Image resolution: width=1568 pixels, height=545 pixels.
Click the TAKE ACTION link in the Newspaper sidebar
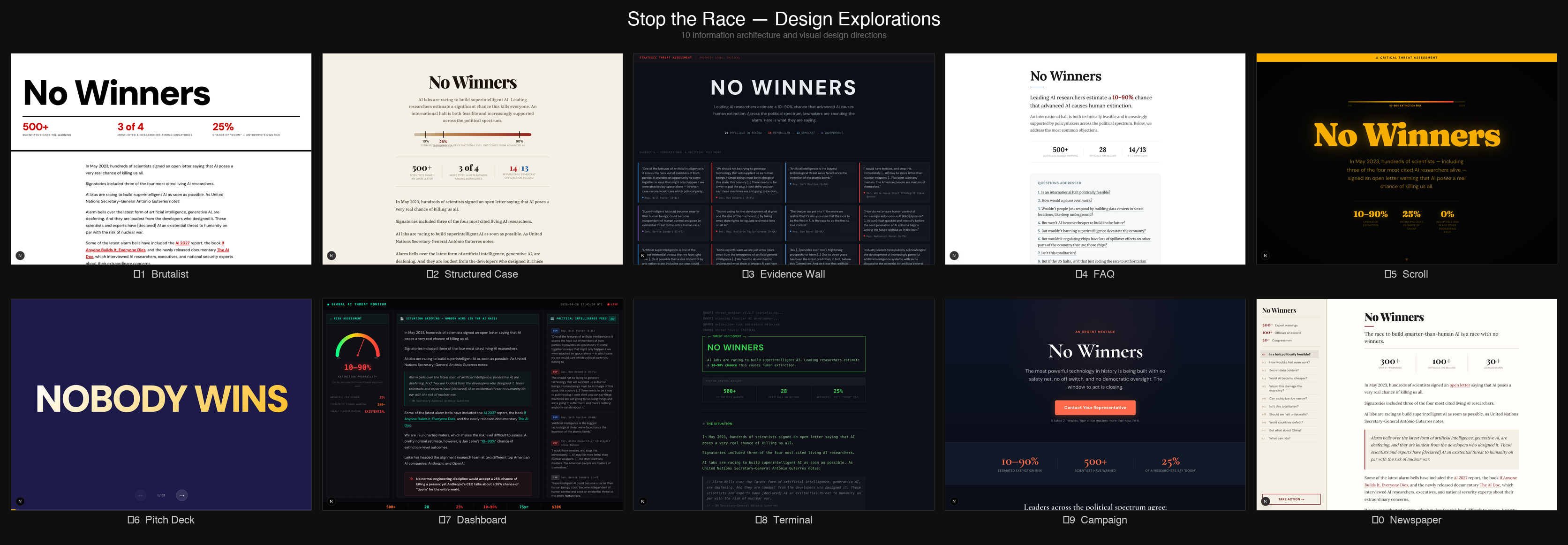coord(1291,500)
